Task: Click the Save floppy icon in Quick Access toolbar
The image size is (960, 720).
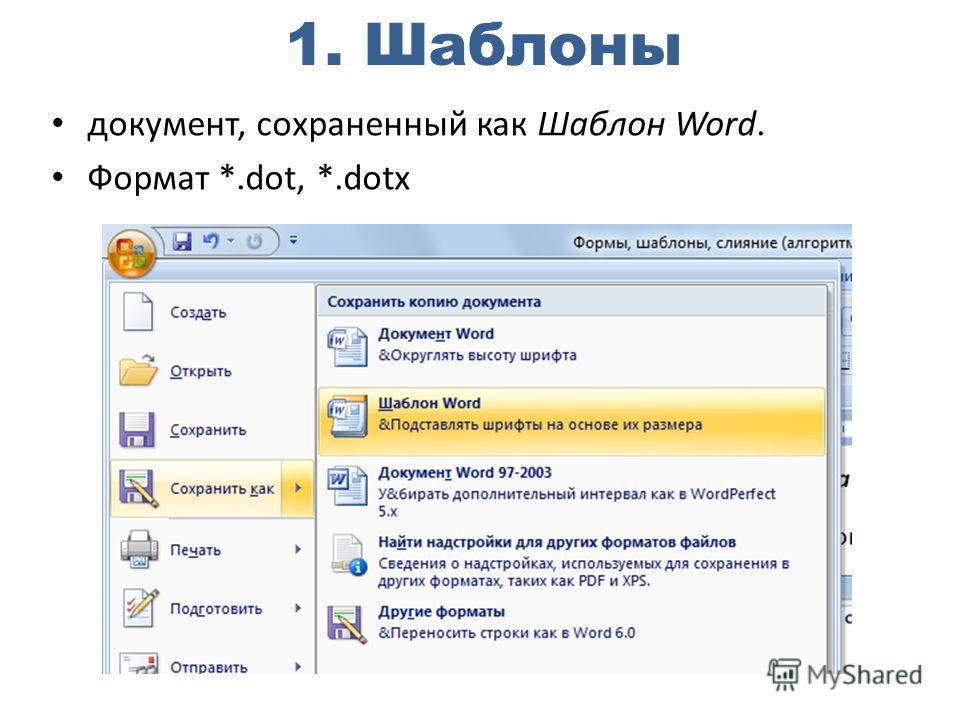Action: (182, 241)
